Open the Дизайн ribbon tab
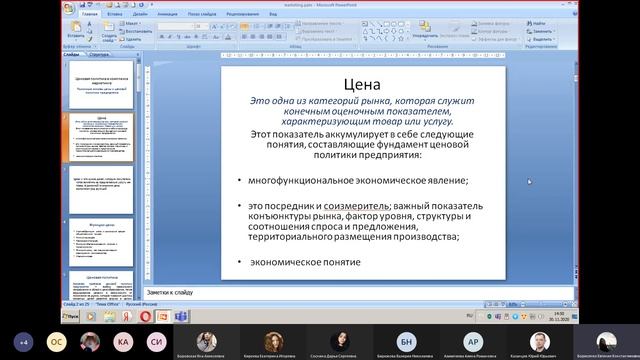 [x=140, y=14]
